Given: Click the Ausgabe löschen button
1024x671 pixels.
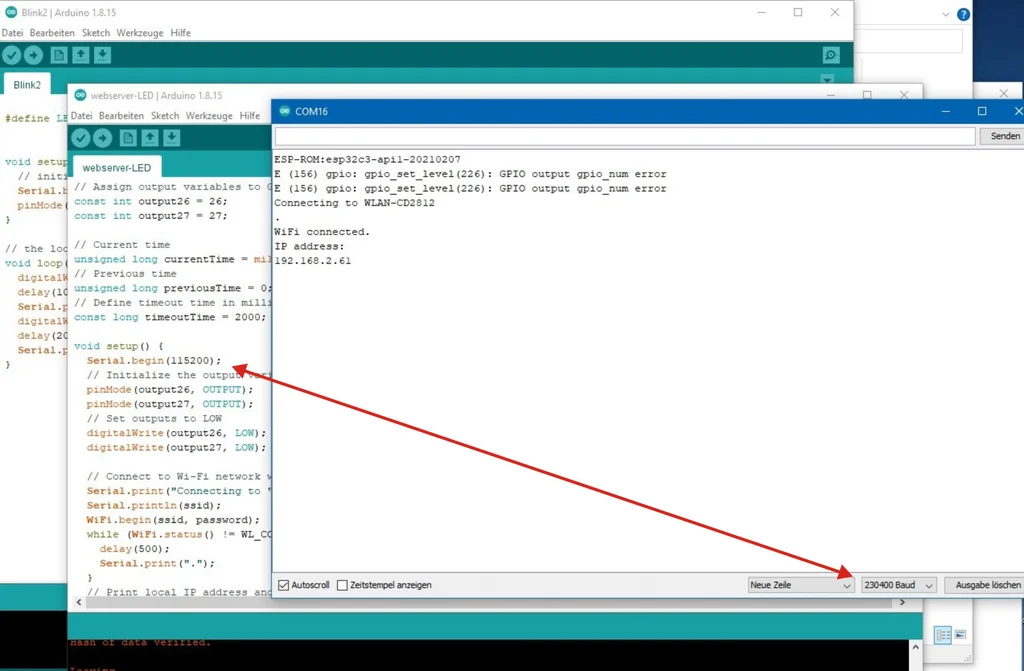Looking at the screenshot, I should coord(987,585).
